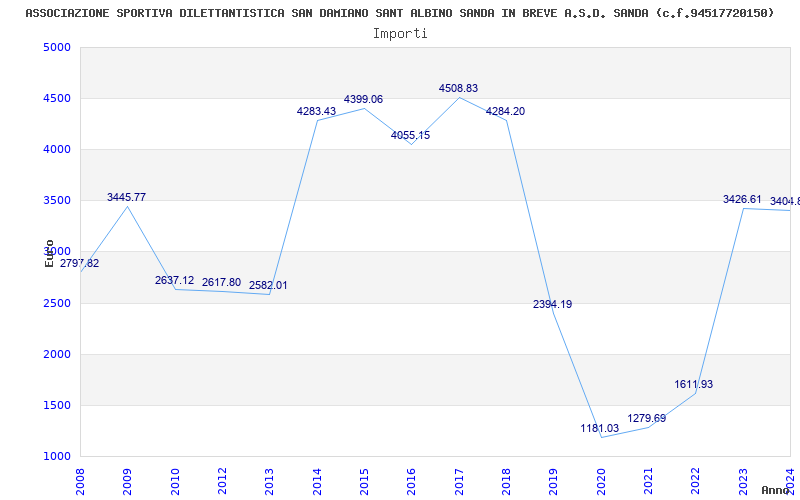Screen dimensions: 800x500
Task: Click the 2014 x-axis year label
Action: click(317, 481)
